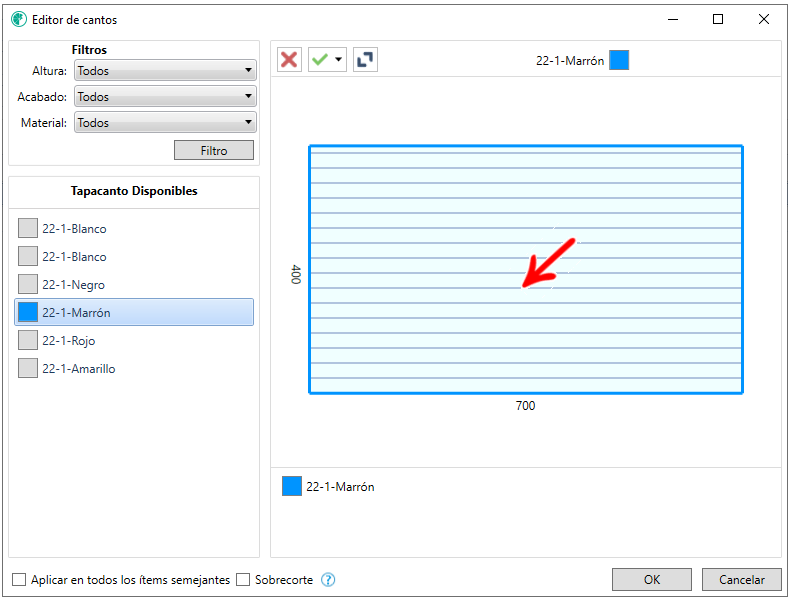Screen dimensions: 792x598
Task: Click the 22-1-Marrón label in top toolbar
Action: click(570, 61)
